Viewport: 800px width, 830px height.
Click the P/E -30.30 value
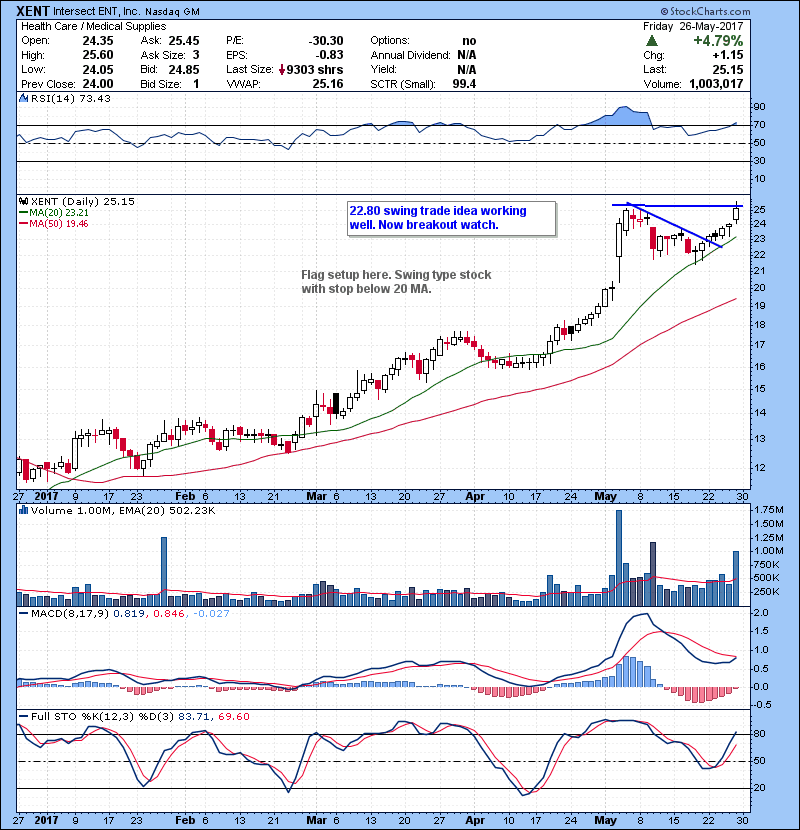326,41
